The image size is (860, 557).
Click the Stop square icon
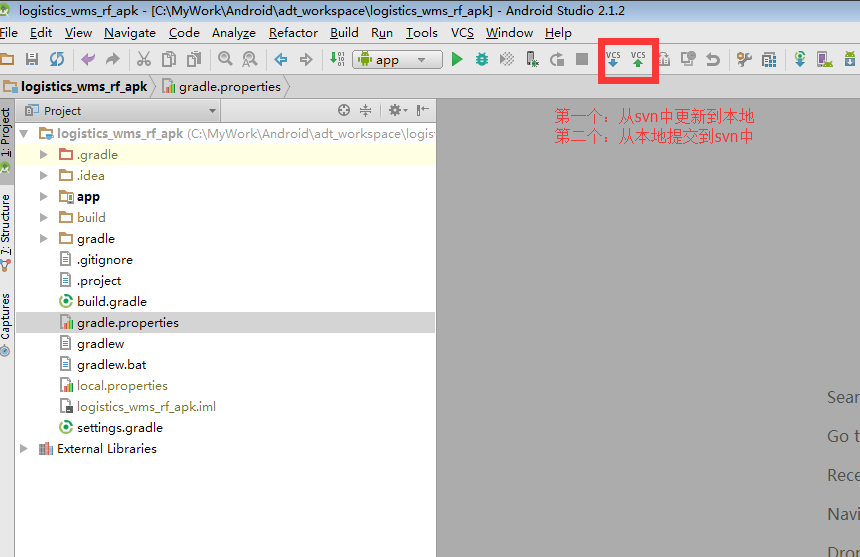pyautogui.click(x=582, y=59)
